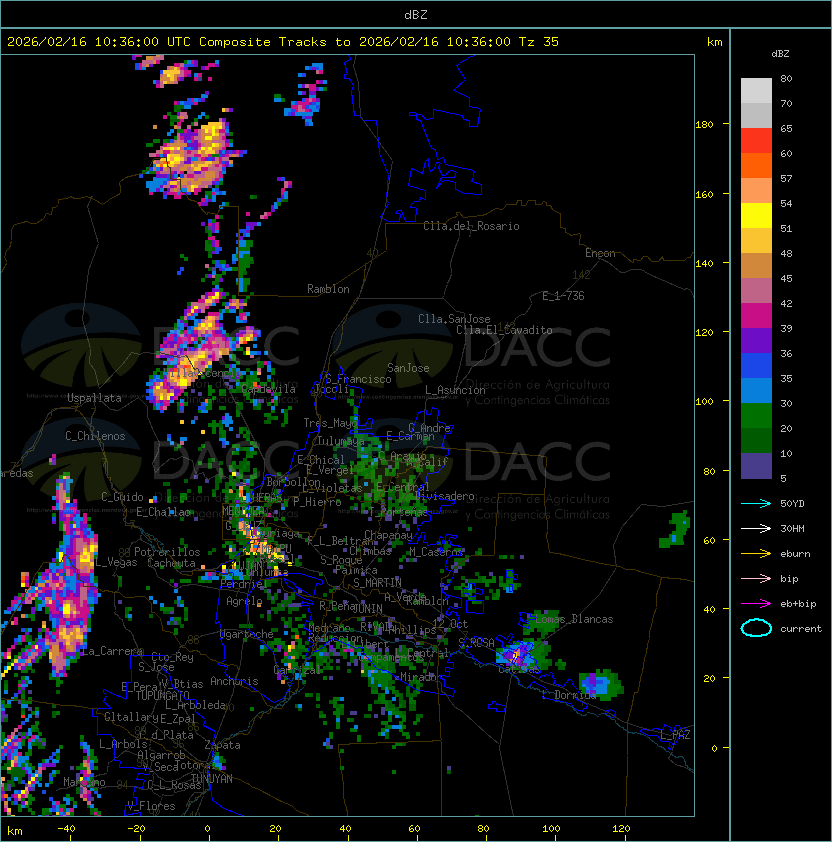This screenshot has height=842, width=832.
Task: Click the light orange 54-57 dBZ swatch
Action: (x=756, y=191)
